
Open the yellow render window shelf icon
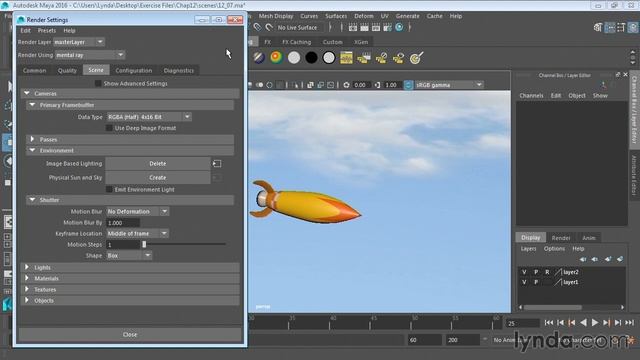(346, 58)
